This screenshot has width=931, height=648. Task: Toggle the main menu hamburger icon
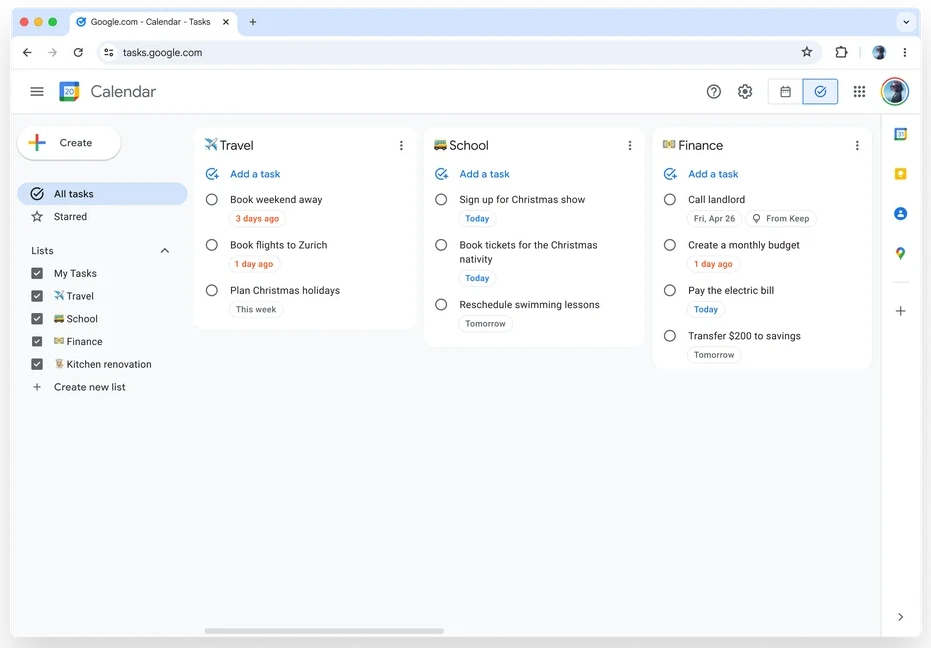pos(37,91)
